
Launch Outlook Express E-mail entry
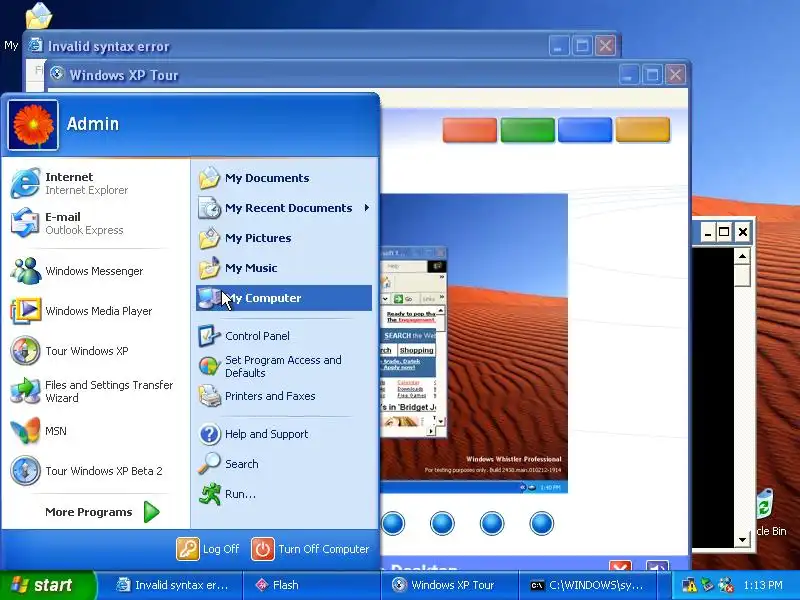coord(95,223)
